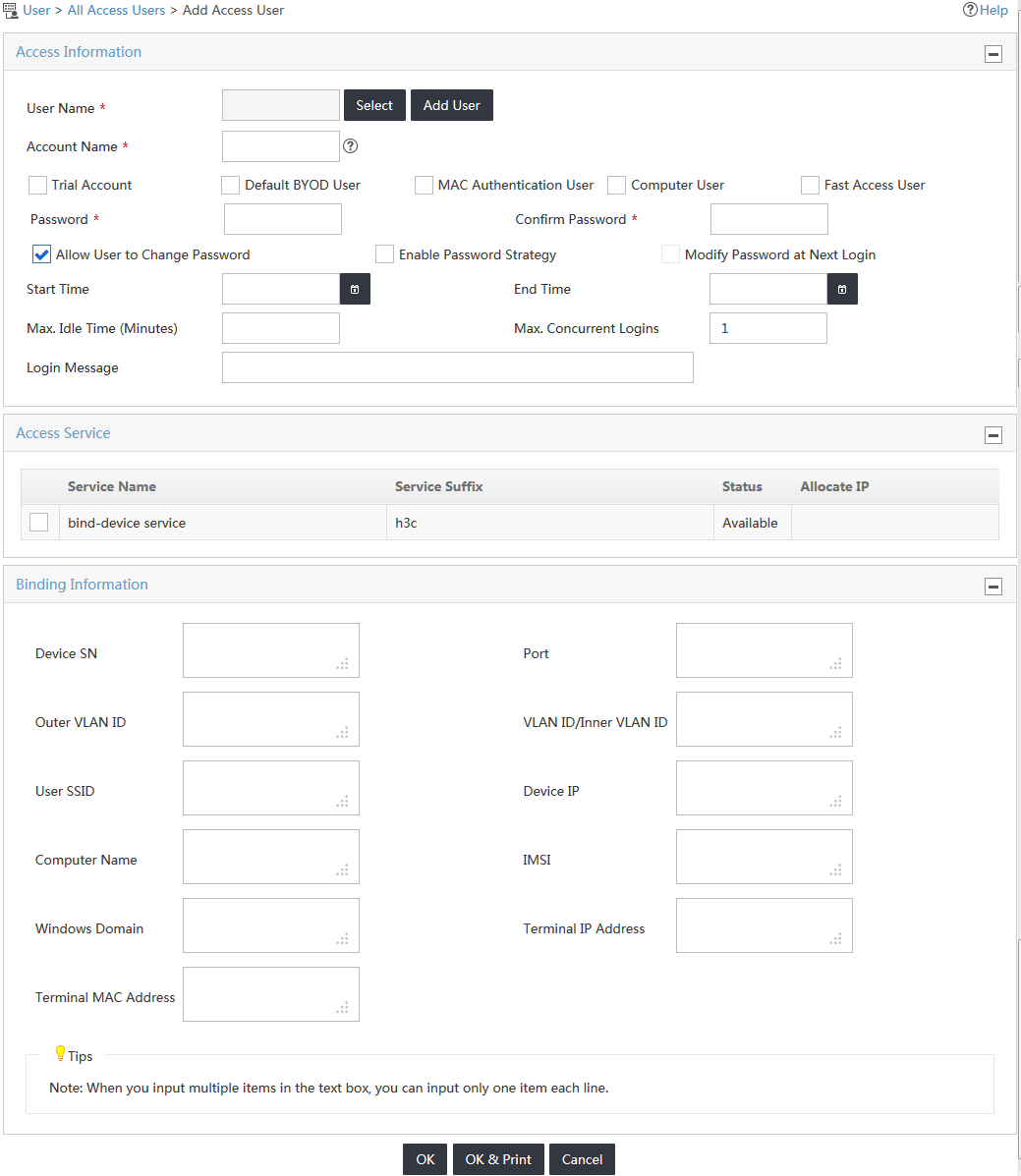Focus Max. Idle Time (Minutes) field
Viewport: 1021px width, 1176px height.
click(281, 328)
